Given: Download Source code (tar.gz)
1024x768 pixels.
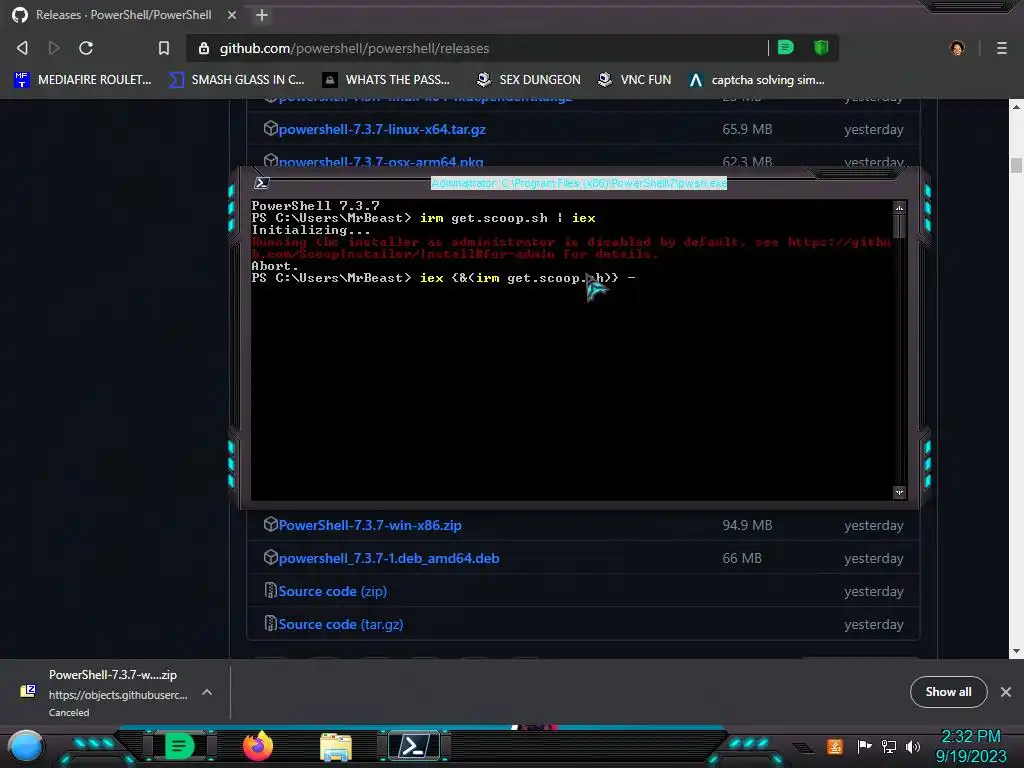Looking at the screenshot, I should (x=340, y=624).
